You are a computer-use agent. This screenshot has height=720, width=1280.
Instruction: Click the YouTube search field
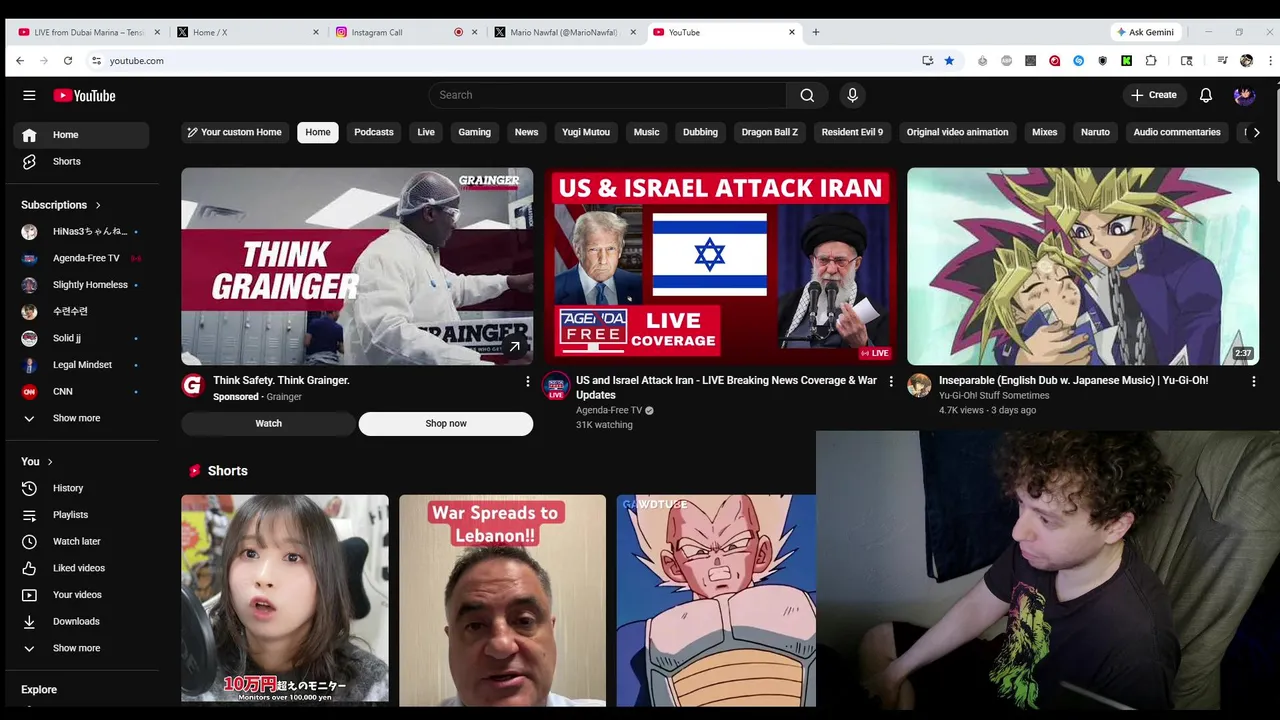tap(608, 95)
